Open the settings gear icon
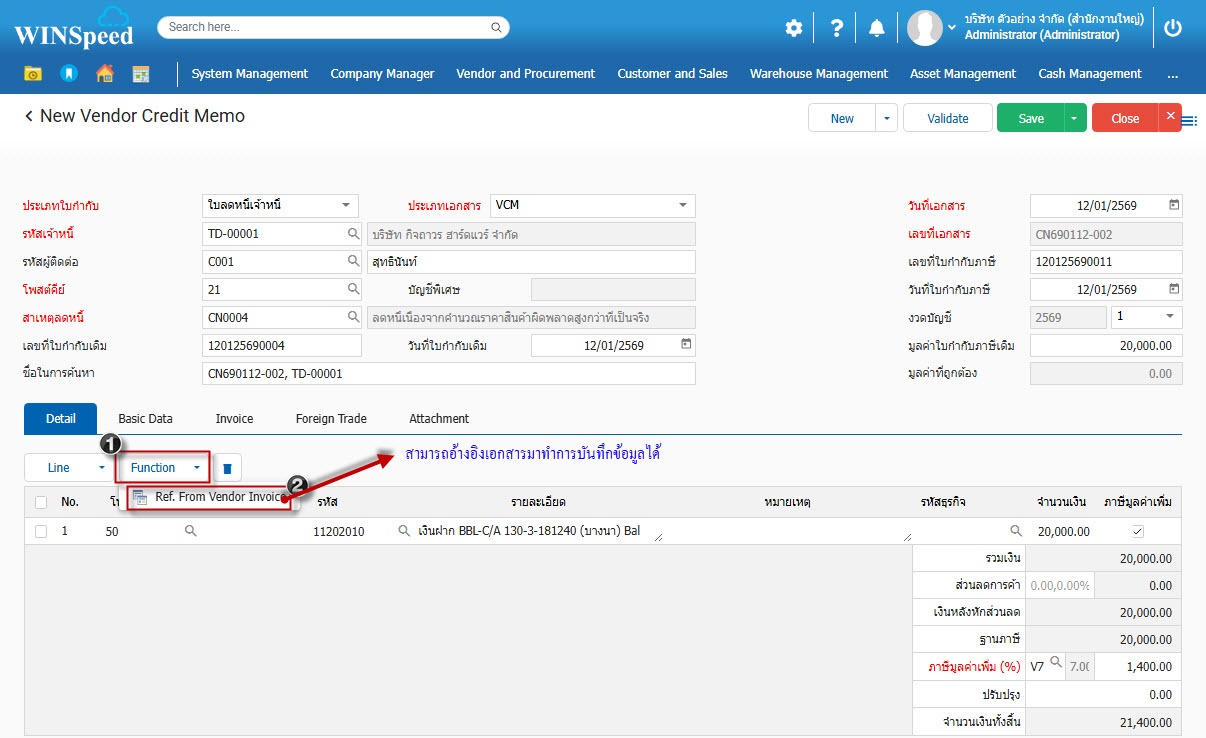The width and height of the screenshot is (1206, 738). [x=793, y=28]
